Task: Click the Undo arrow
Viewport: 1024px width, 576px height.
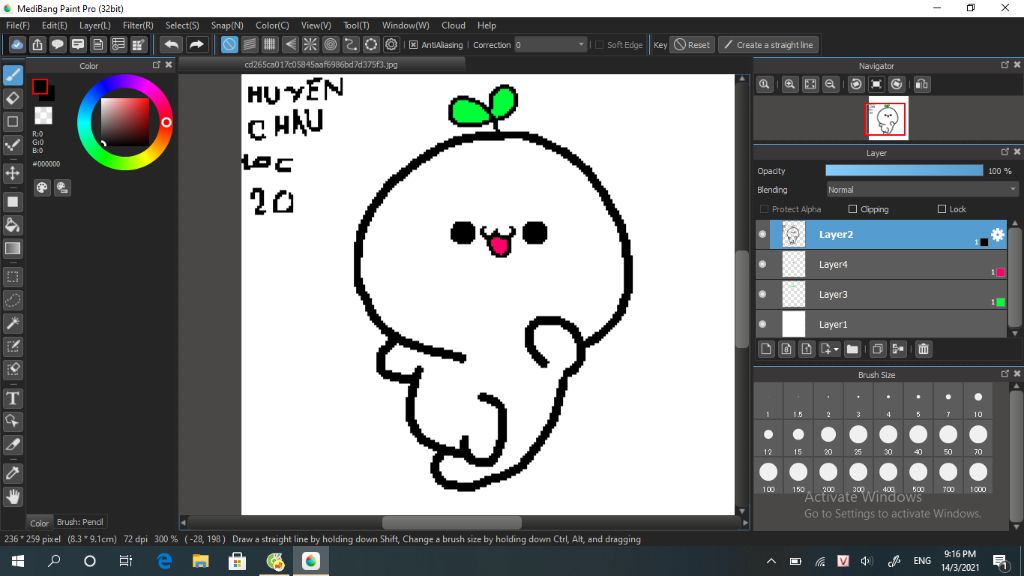Action: tap(171, 44)
